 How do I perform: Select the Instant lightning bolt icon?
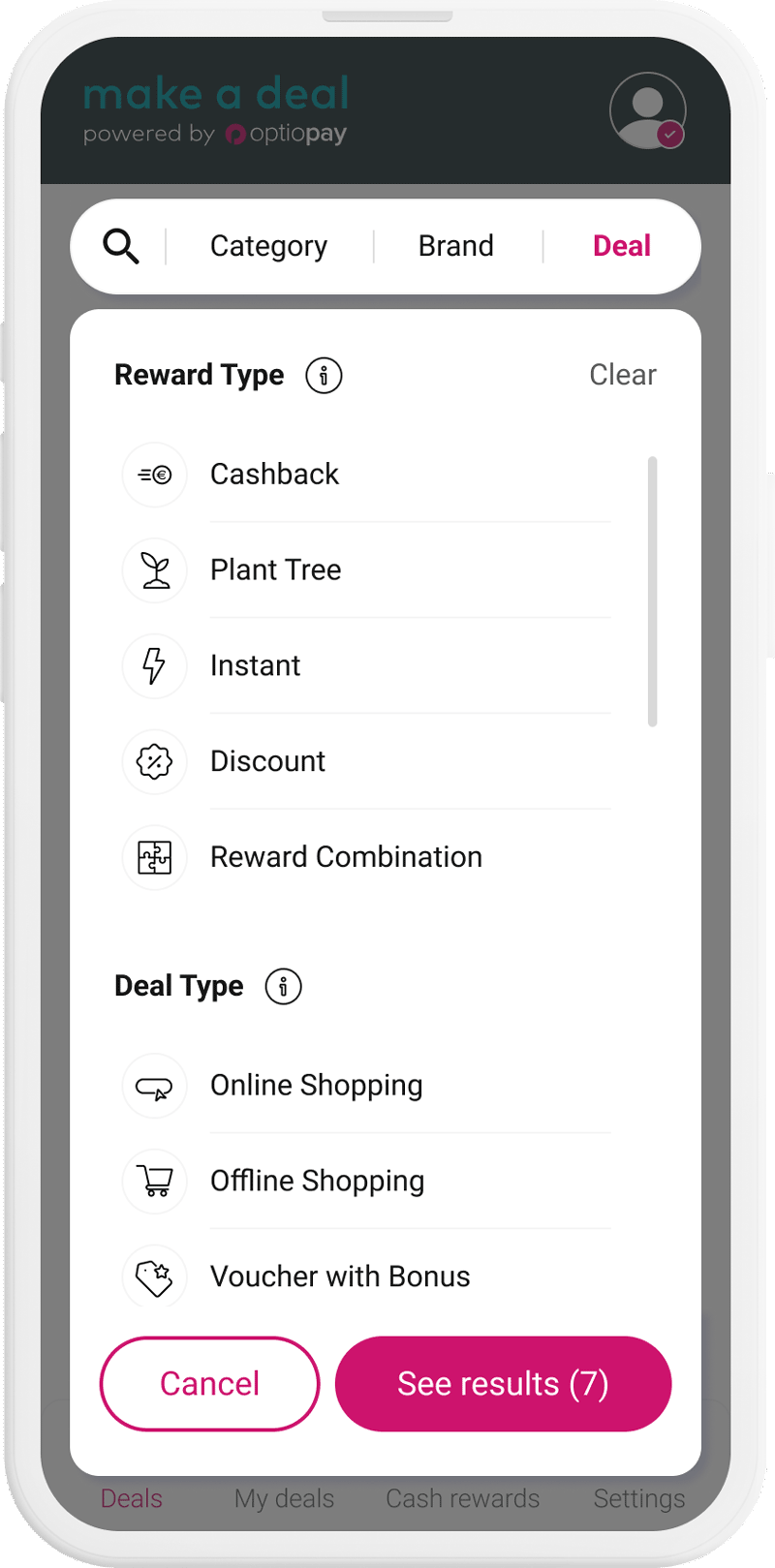(x=154, y=665)
